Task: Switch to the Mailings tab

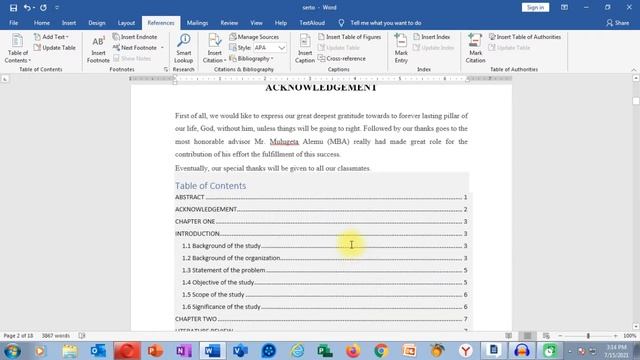Action: coord(198,23)
